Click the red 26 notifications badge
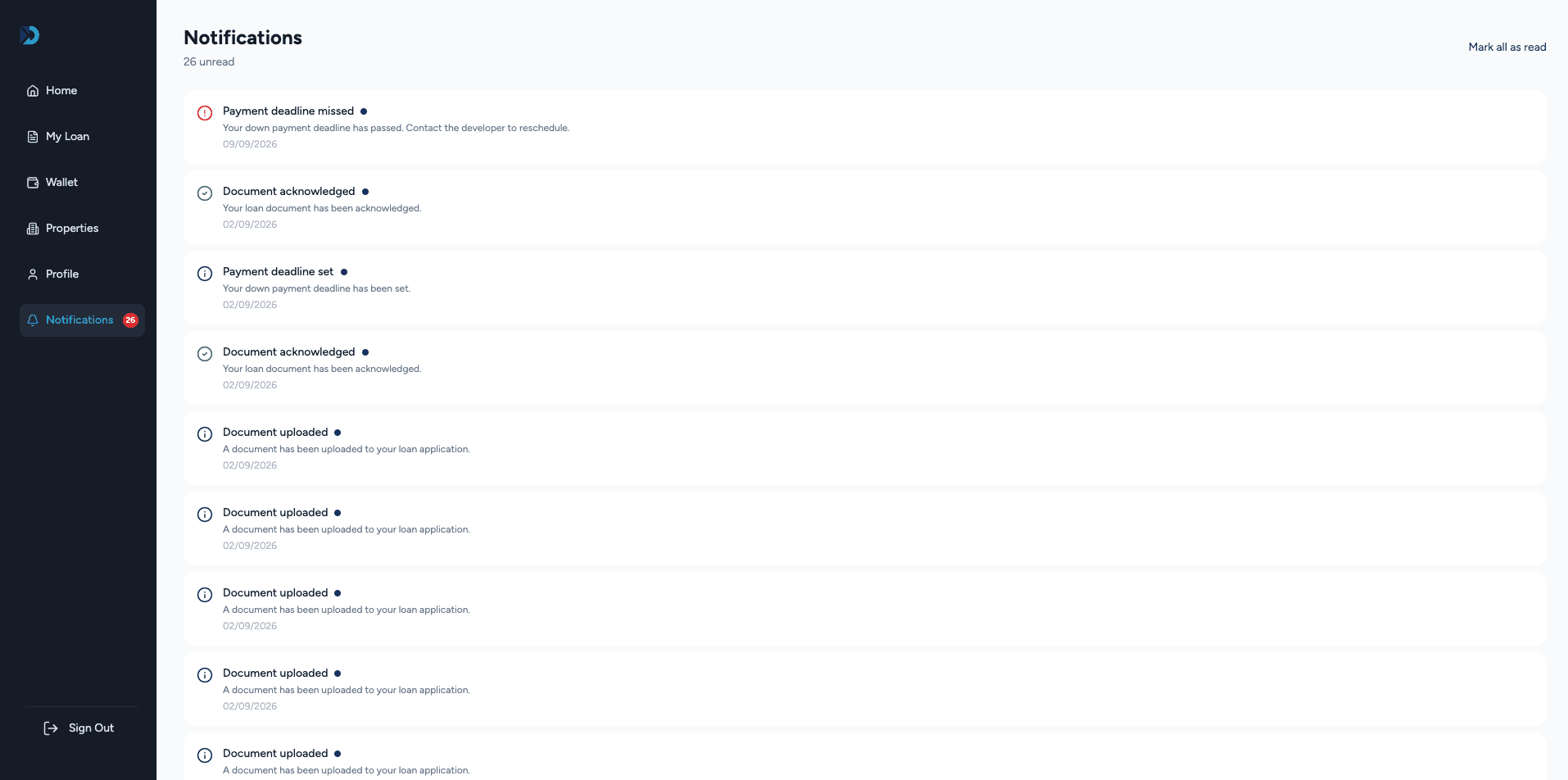This screenshot has height=780, width=1568. pyautogui.click(x=130, y=320)
